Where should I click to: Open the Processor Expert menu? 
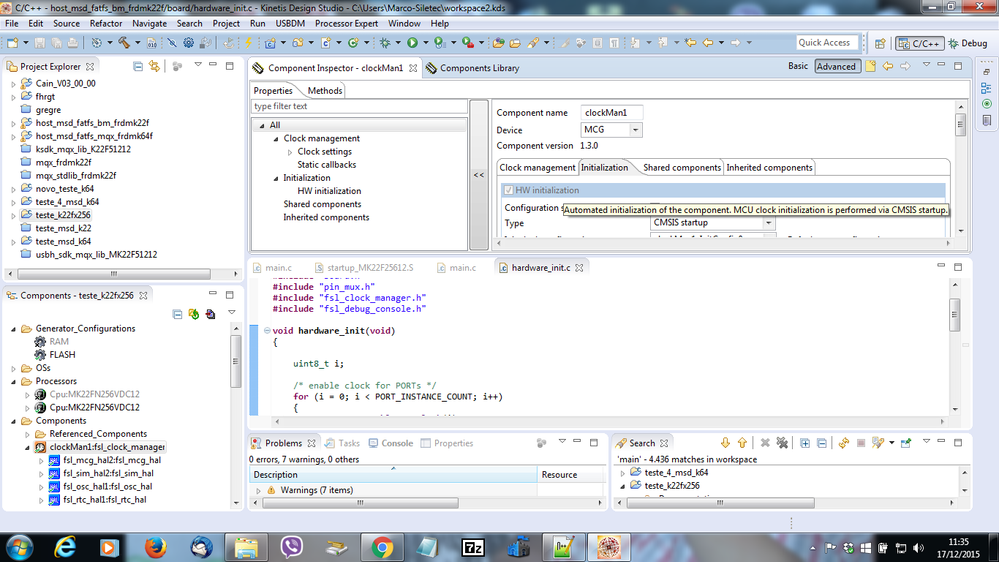347,24
